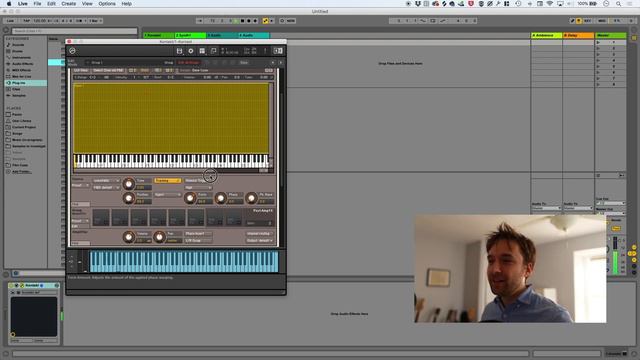Toggle L/R Swap in Amplifier section
The image size is (640, 360).
coord(198,241)
